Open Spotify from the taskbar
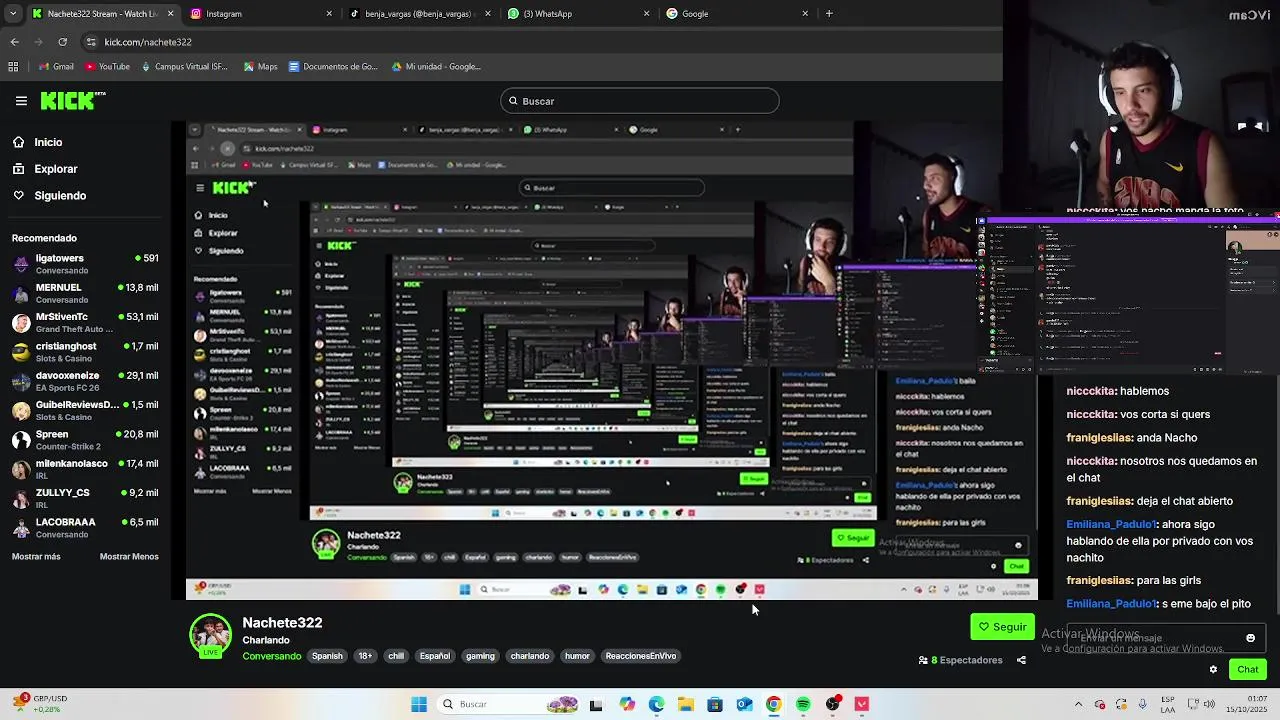The image size is (1280, 720). point(803,705)
